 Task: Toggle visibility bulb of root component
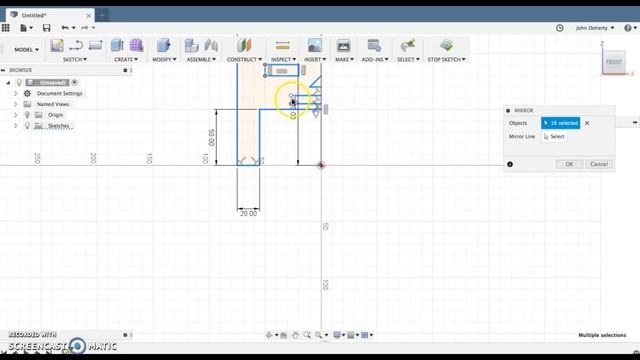[x=19, y=82]
